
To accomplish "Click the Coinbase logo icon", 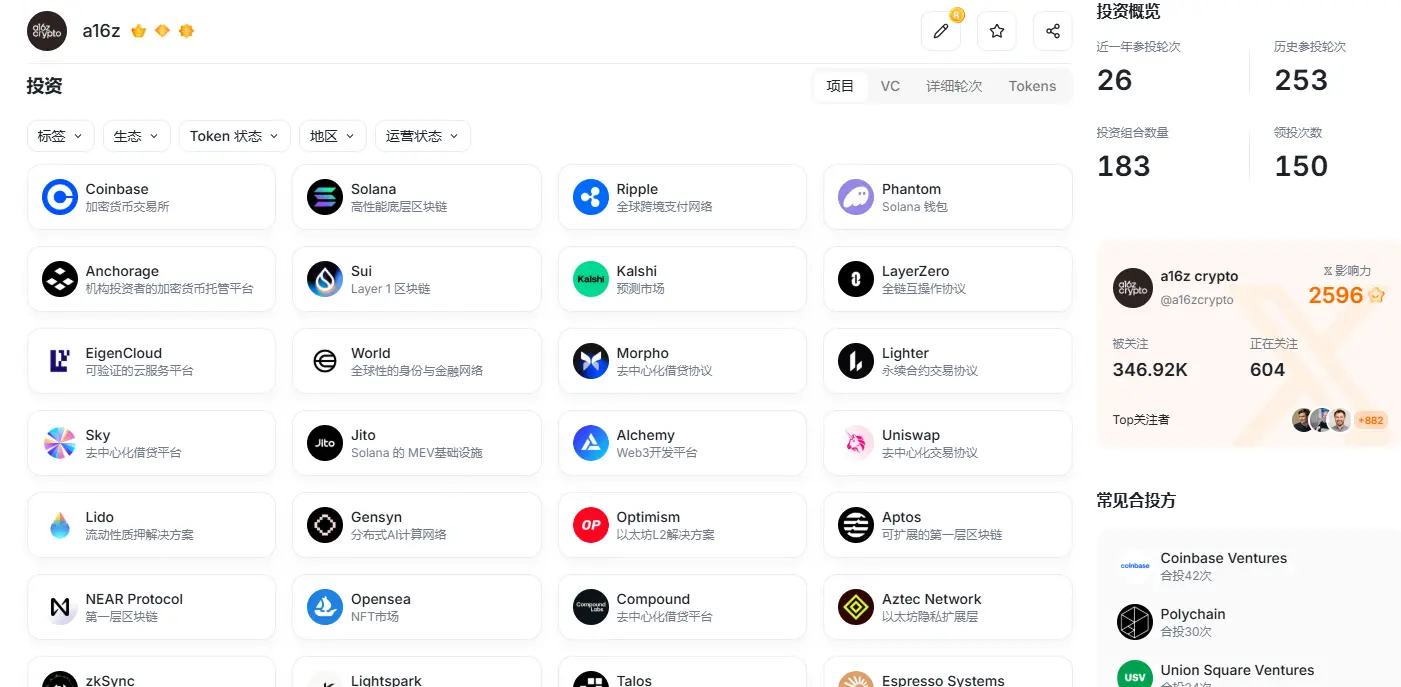I will click(x=60, y=197).
